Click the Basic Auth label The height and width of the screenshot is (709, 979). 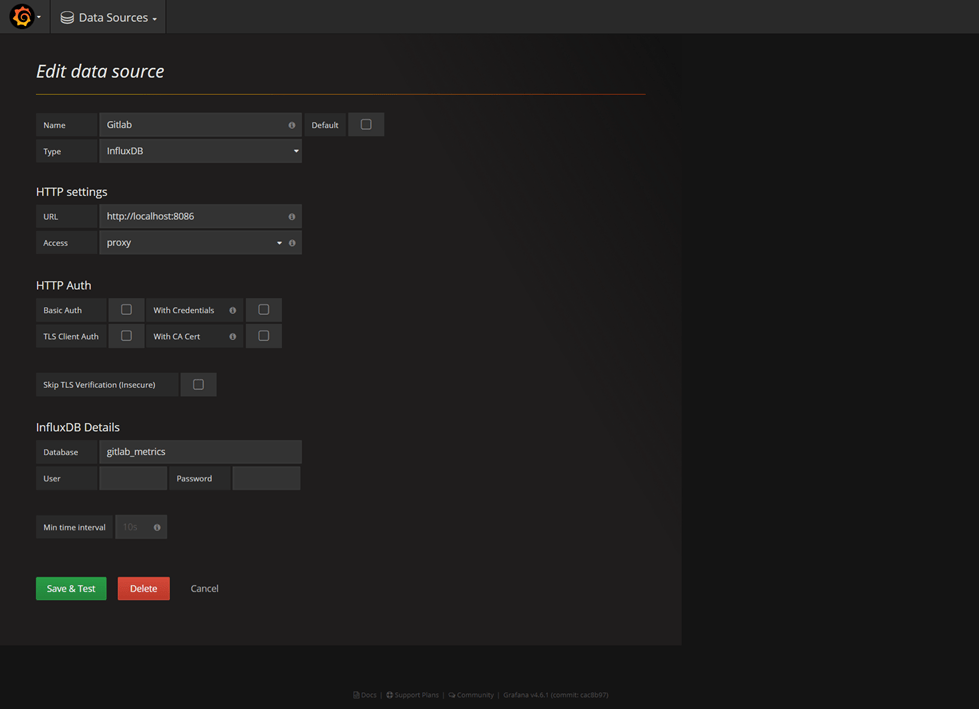tap(62, 310)
